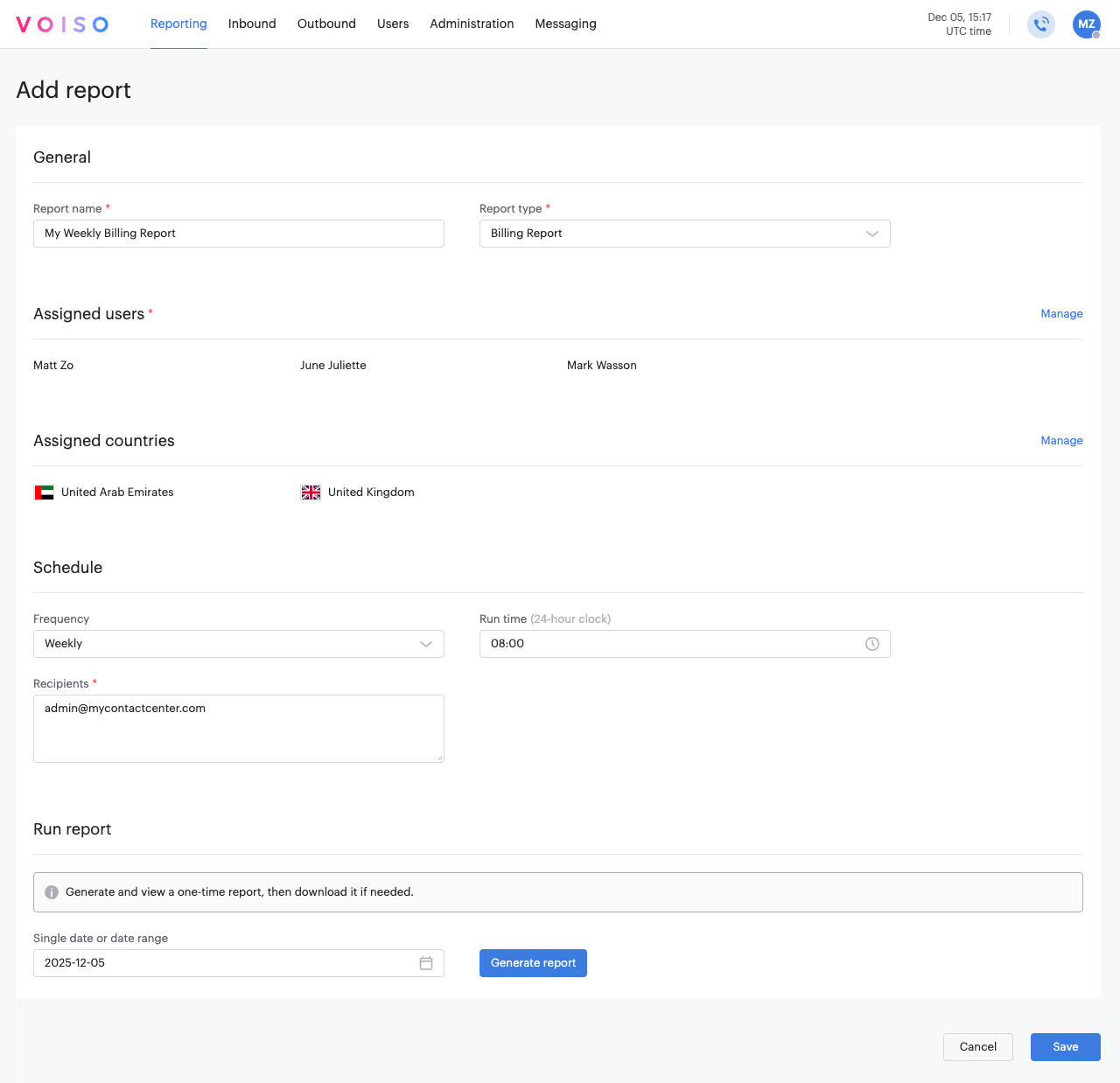Open the calendar icon in the date field
1120x1083 pixels.
426,962
